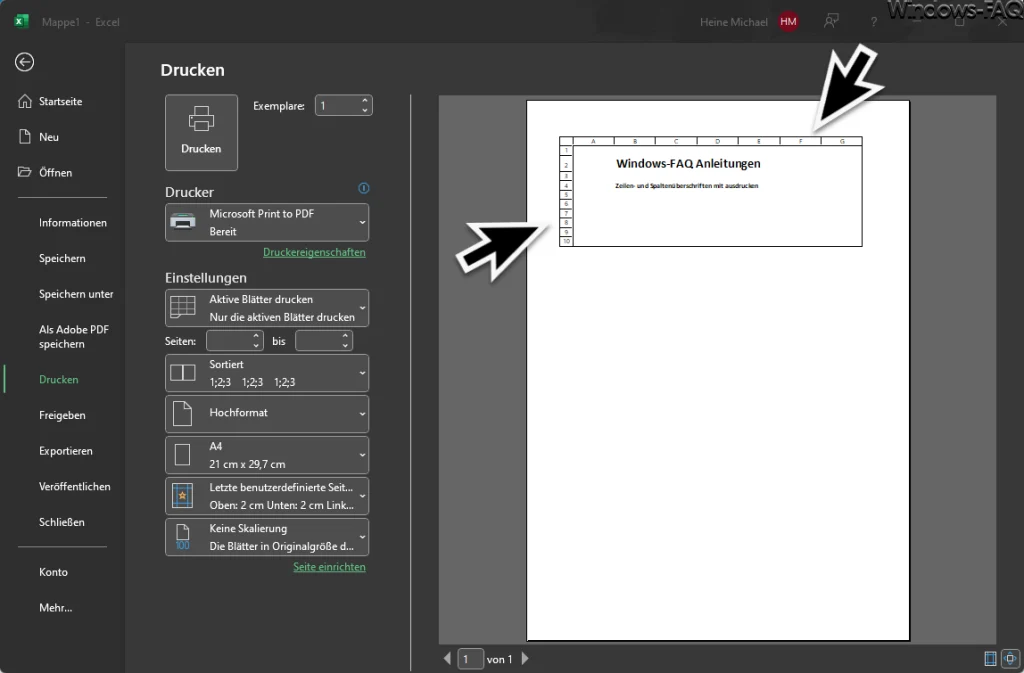Increase the 'bis' end page value

pos(345,336)
